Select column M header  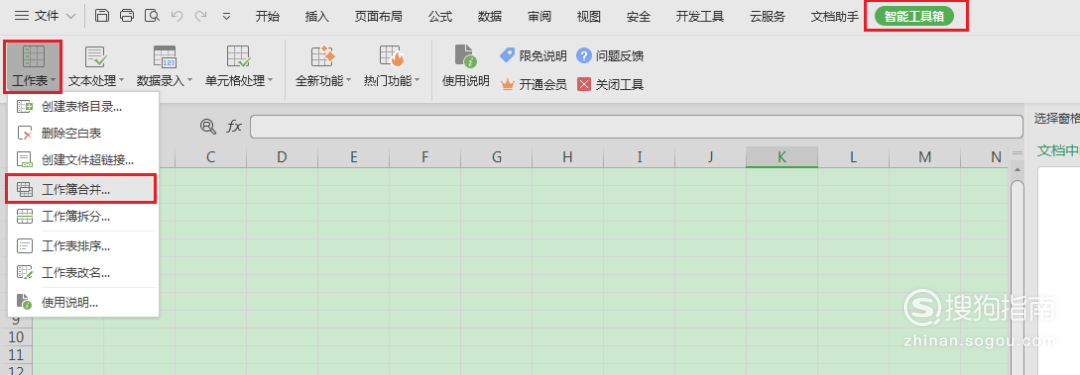click(924, 157)
